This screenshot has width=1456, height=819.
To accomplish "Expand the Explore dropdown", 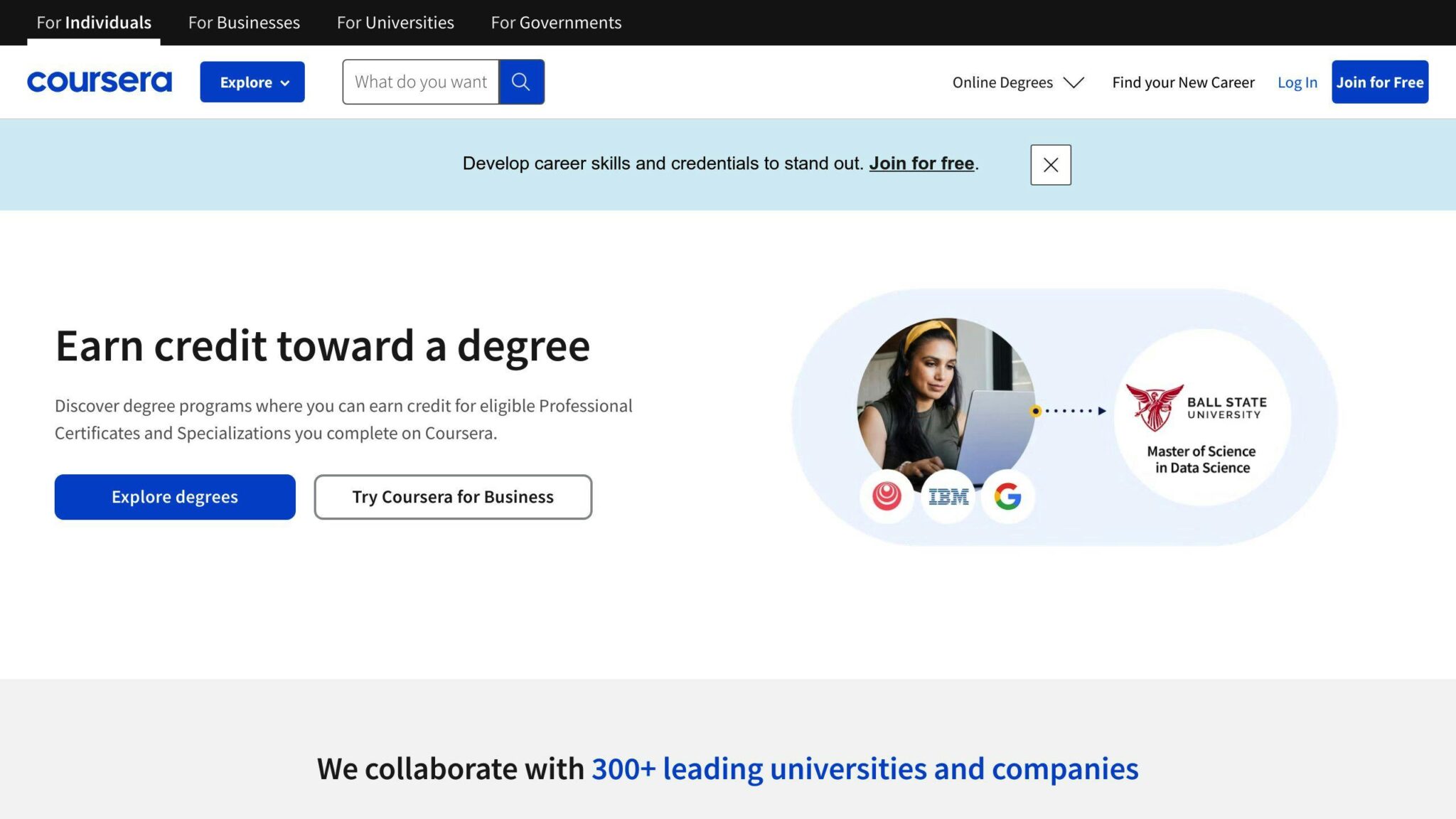I will coord(252,82).
